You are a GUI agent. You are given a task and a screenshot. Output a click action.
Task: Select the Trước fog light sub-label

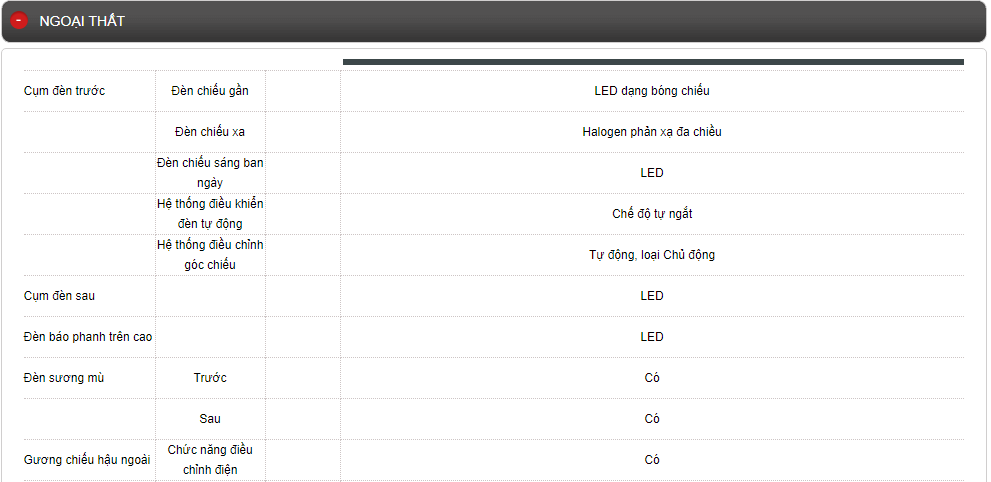[x=210, y=378]
